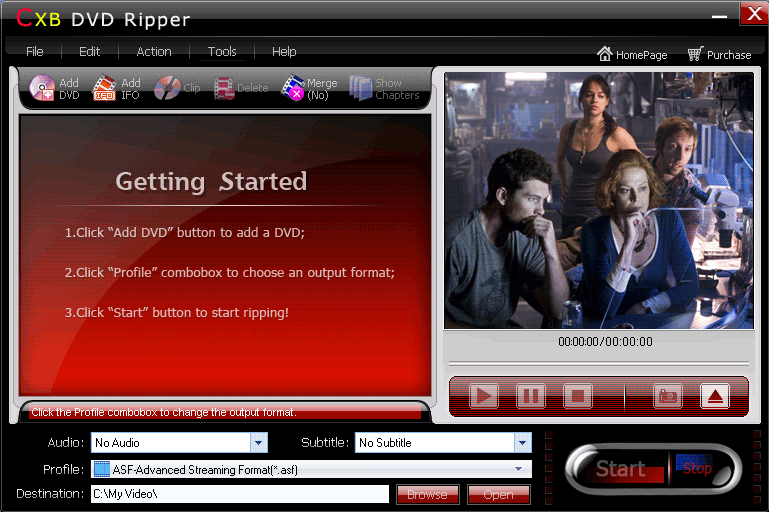This screenshot has height=512, width=769.
Task: Open the Edit menu
Action: 89,51
